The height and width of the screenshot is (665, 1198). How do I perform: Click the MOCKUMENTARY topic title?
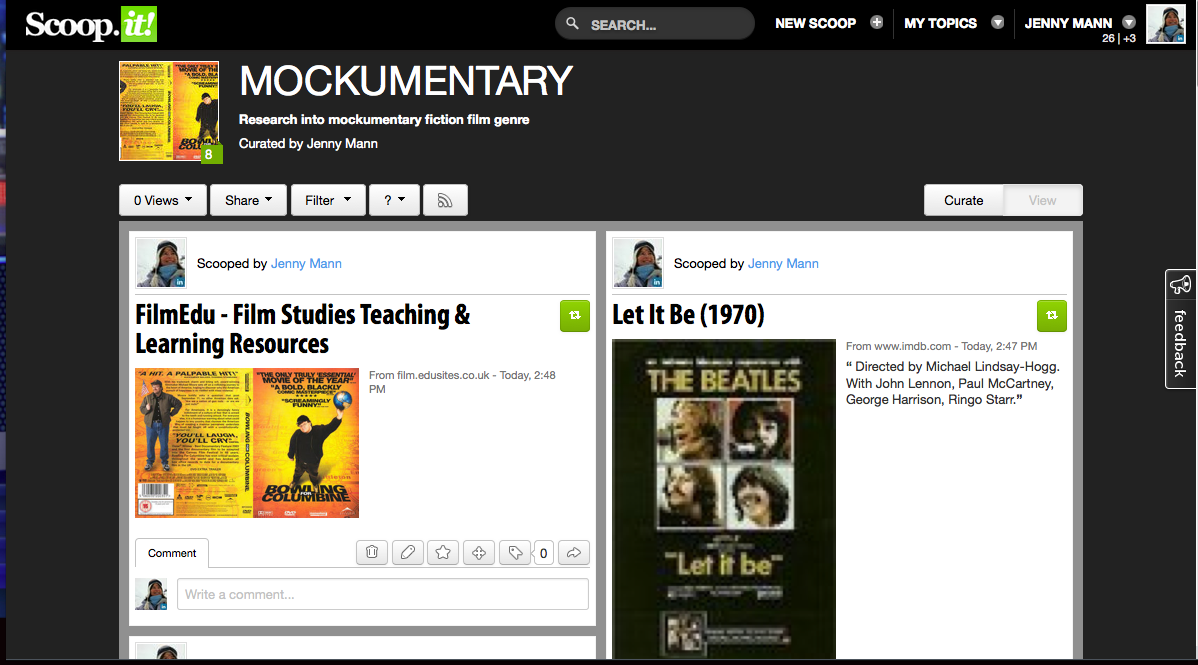(x=406, y=80)
